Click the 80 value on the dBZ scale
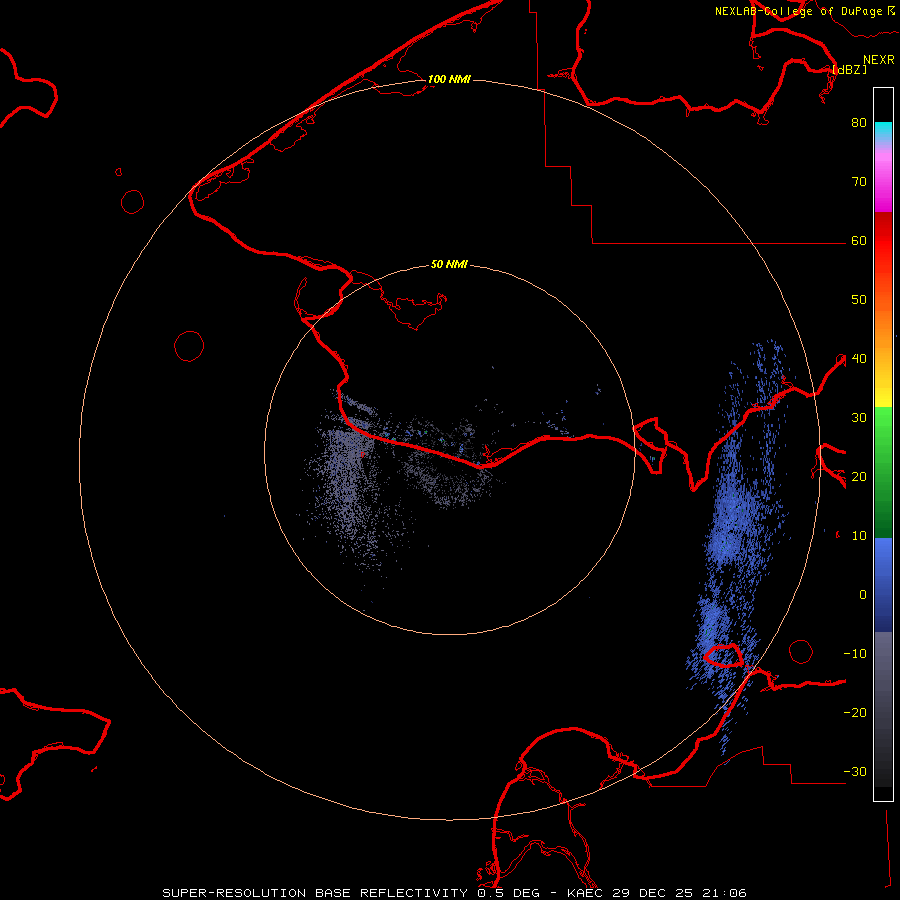 pos(859,123)
